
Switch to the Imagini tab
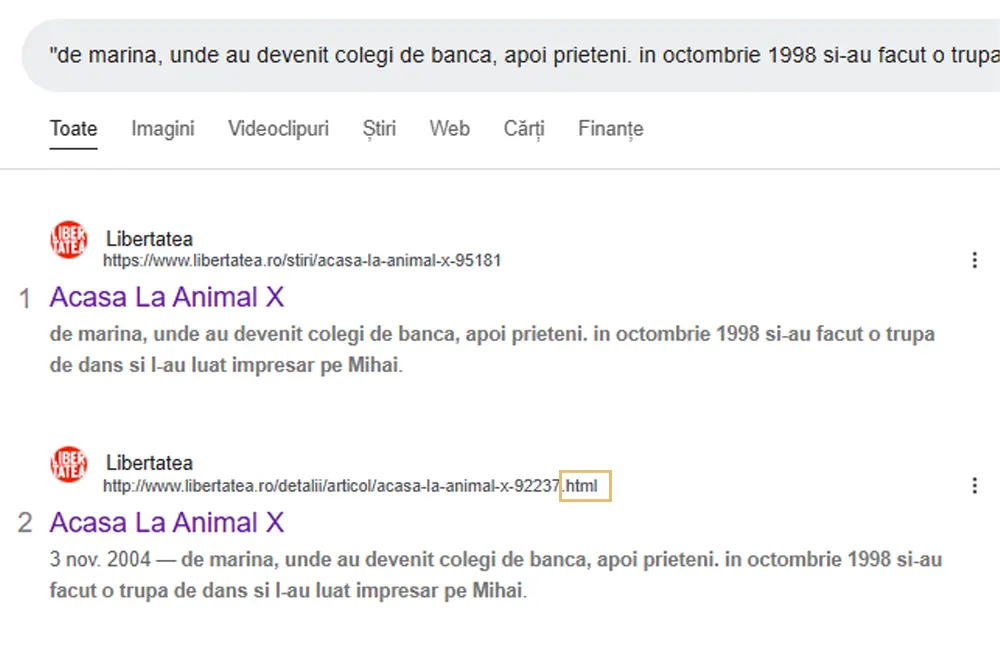pyautogui.click(x=163, y=128)
